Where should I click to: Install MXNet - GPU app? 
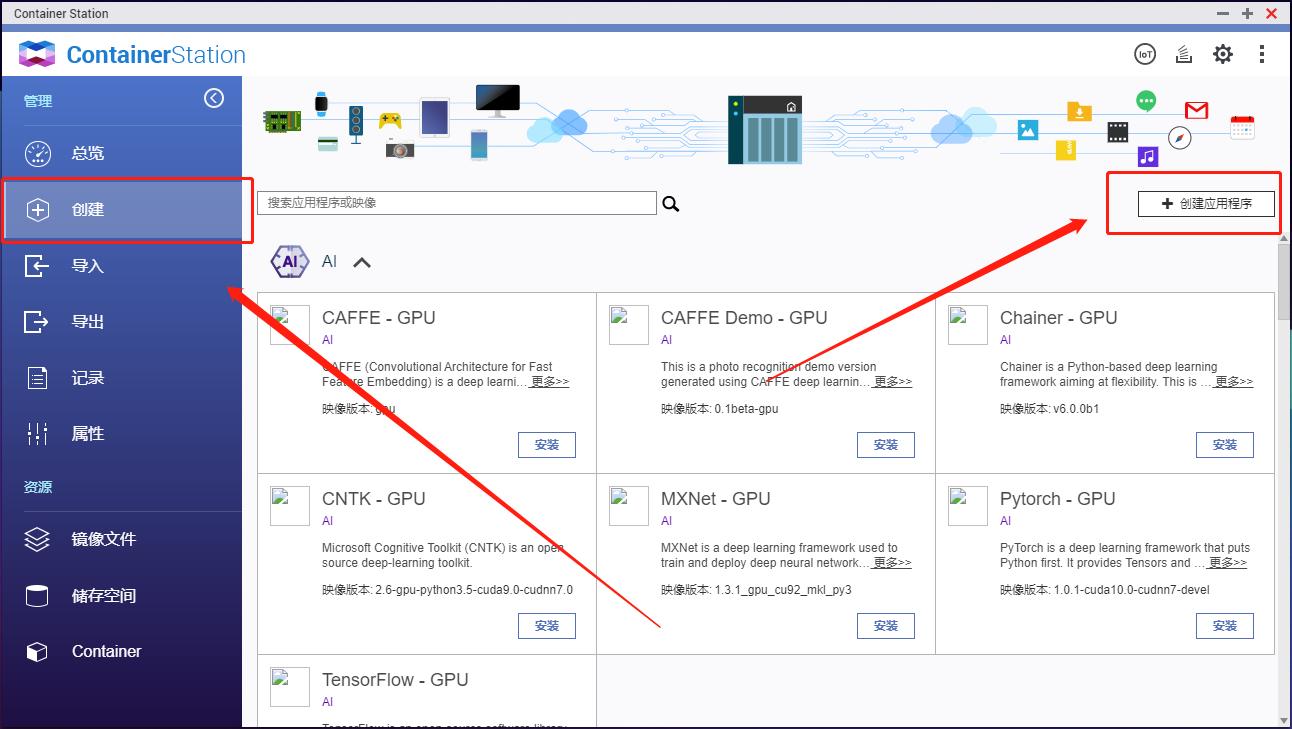pyautogui.click(x=886, y=626)
